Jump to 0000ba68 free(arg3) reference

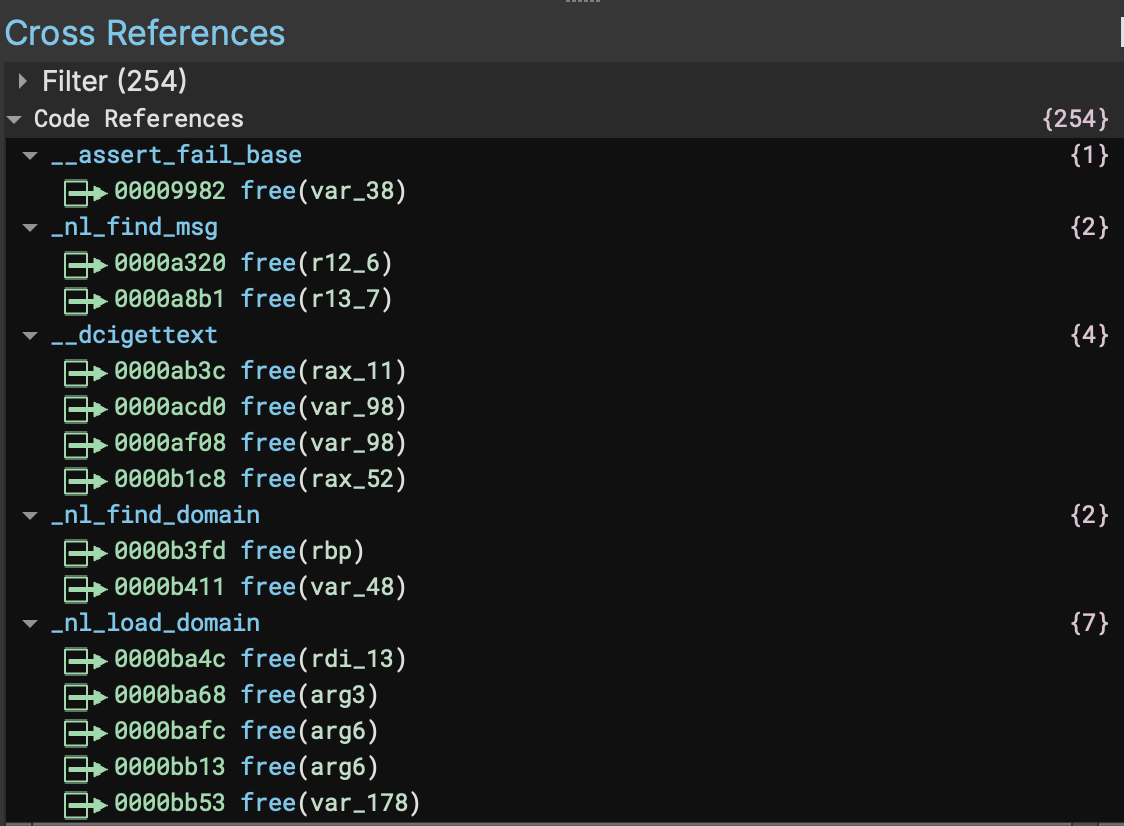[246, 695]
